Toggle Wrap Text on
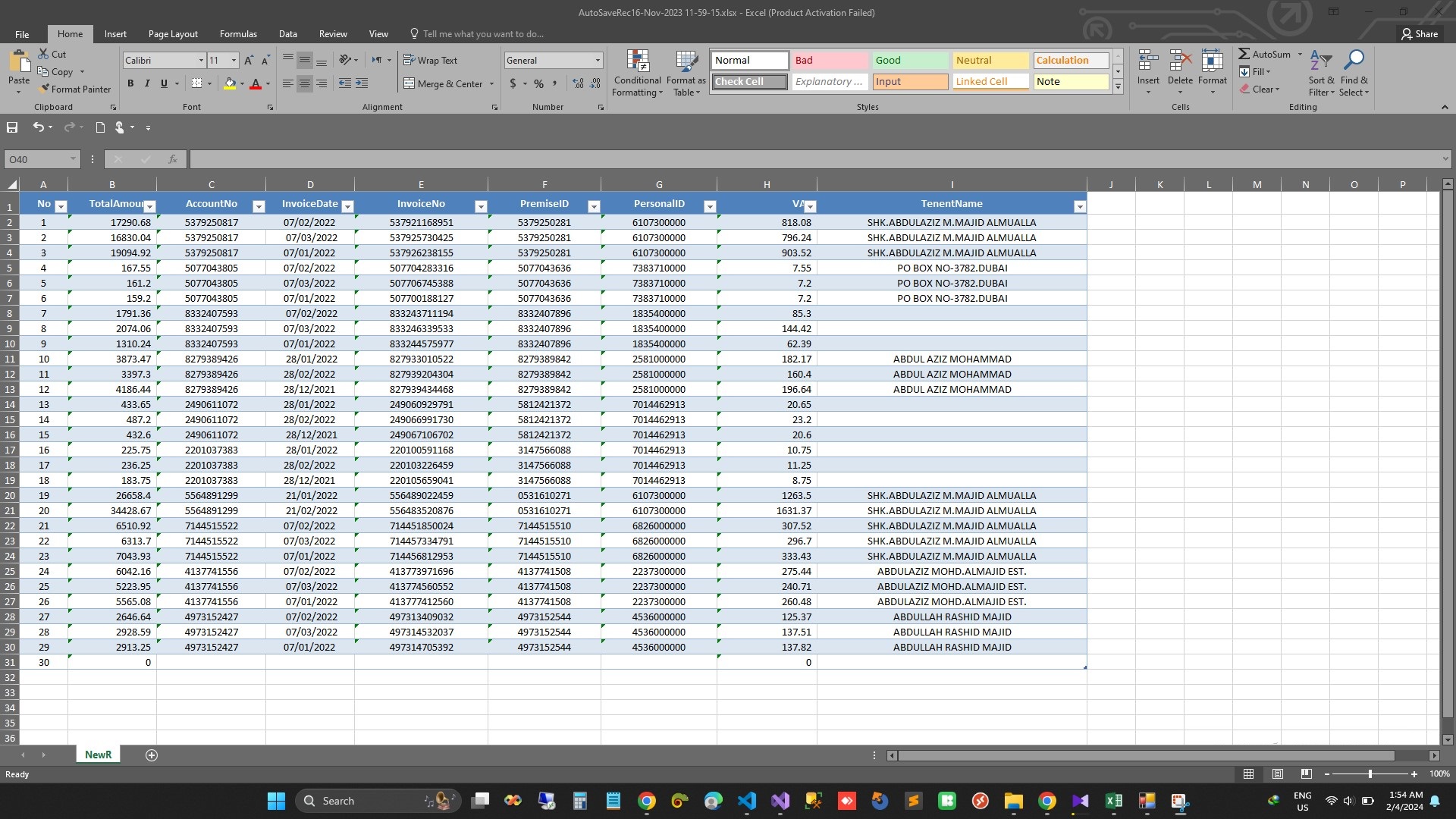Image resolution: width=1456 pixels, height=819 pixels. click(x=431, y=61)
